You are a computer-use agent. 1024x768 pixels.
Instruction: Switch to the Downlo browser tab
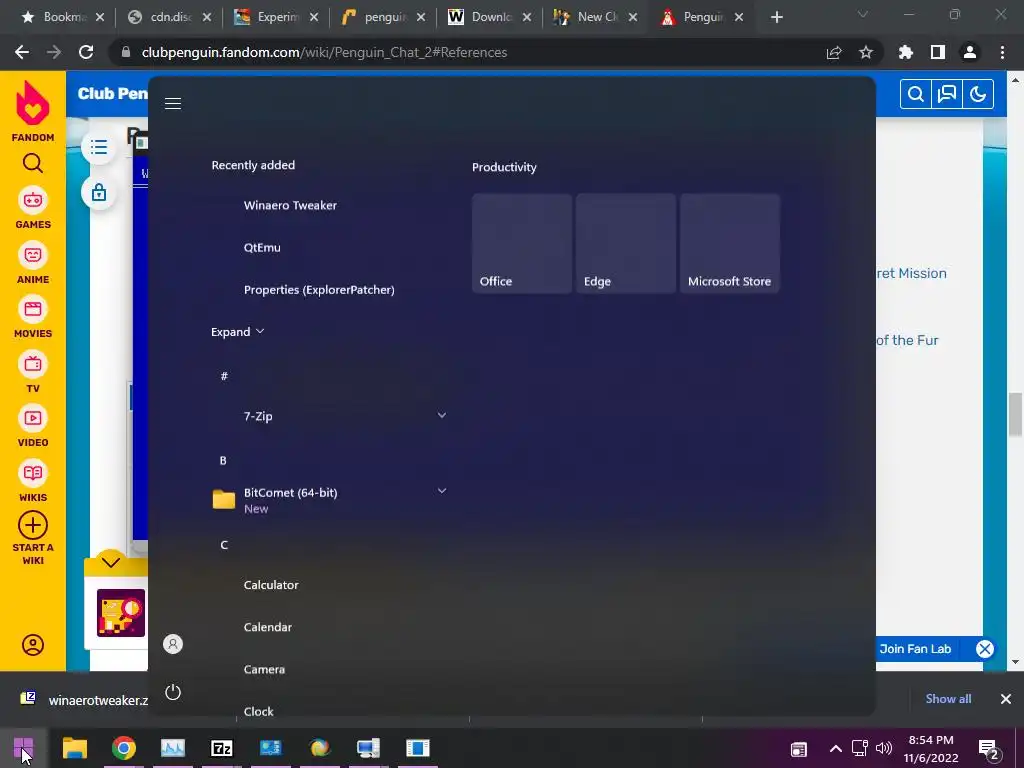point(490,17)
